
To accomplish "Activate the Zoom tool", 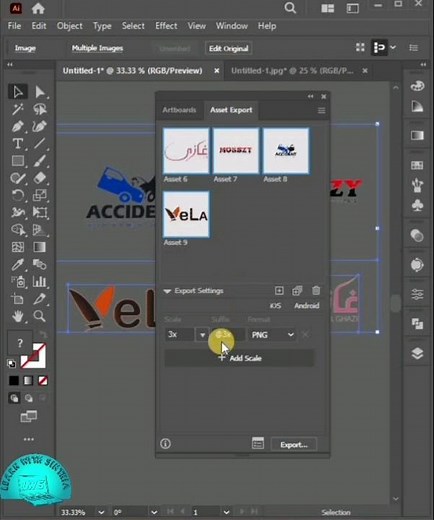I will coord(40,316).
